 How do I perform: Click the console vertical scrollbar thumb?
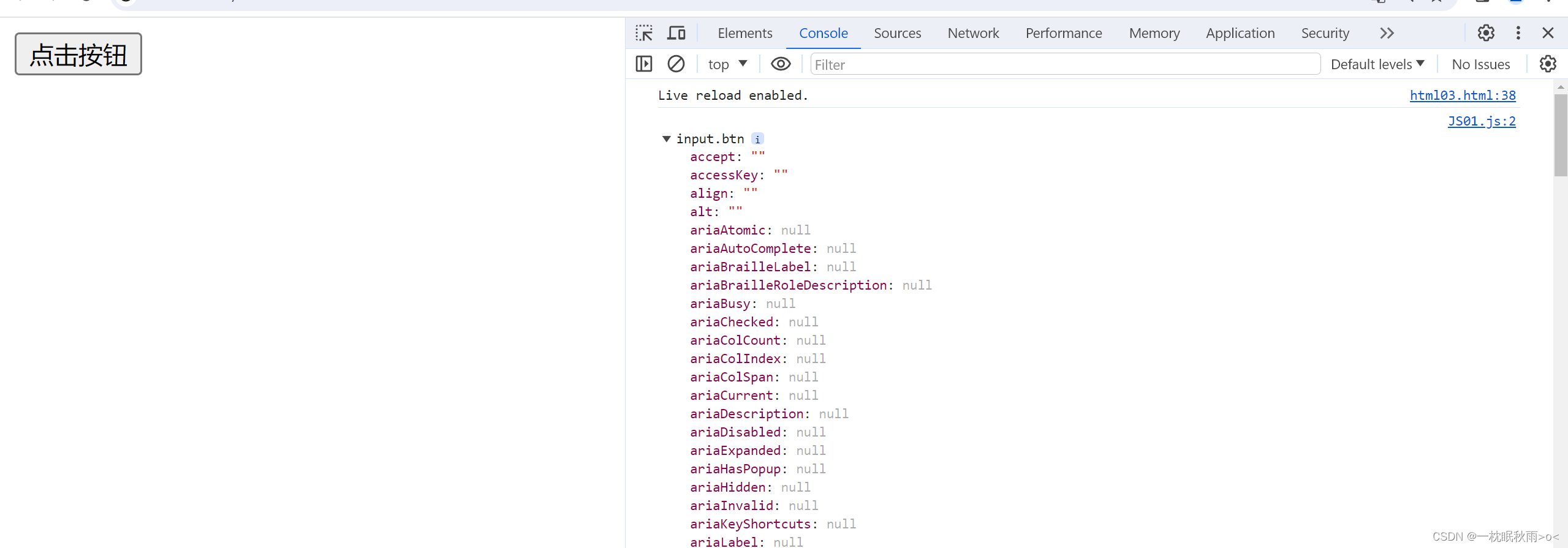pos(1561,135)
